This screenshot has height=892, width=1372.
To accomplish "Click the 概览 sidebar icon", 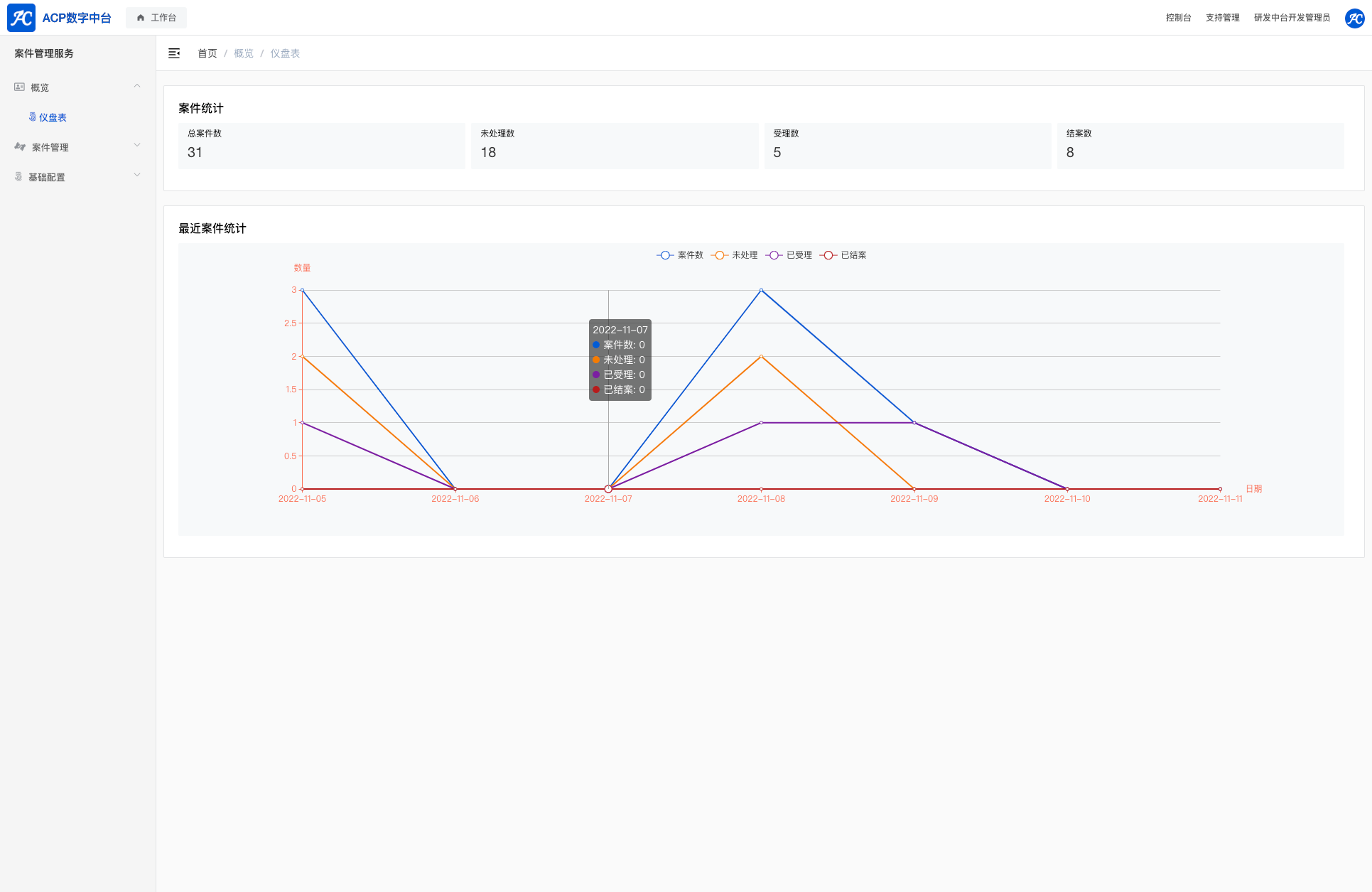I will 19,87.
